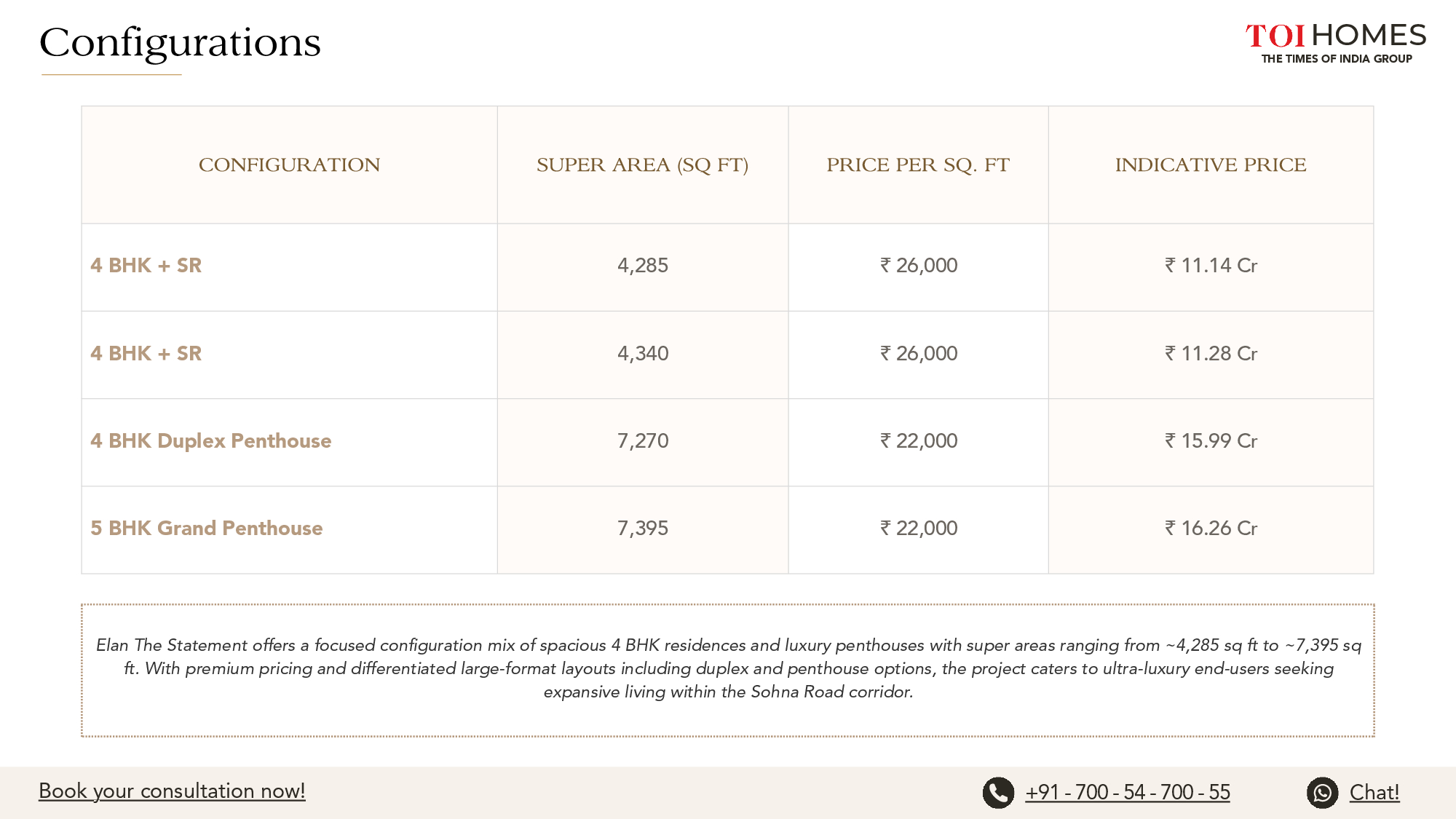Open the Book your consultation now link
Viewport: 1456px width, 819px height.
coord(172,791)
